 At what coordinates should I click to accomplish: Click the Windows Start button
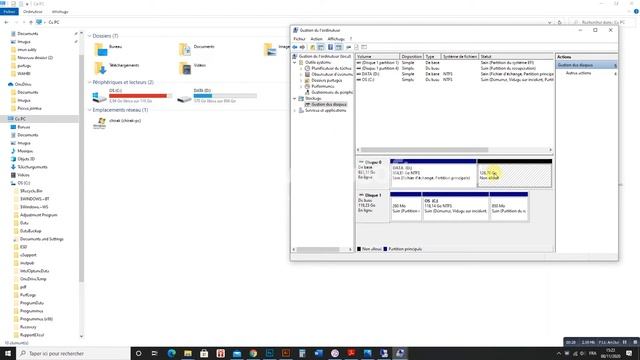(8, 353)
